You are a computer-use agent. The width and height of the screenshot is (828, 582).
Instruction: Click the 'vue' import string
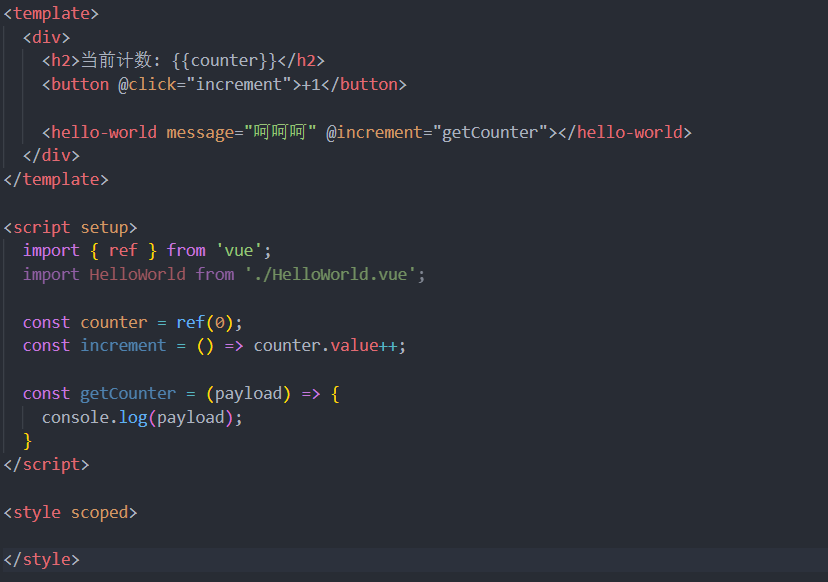pyautogui.click(x=239, y=250)
